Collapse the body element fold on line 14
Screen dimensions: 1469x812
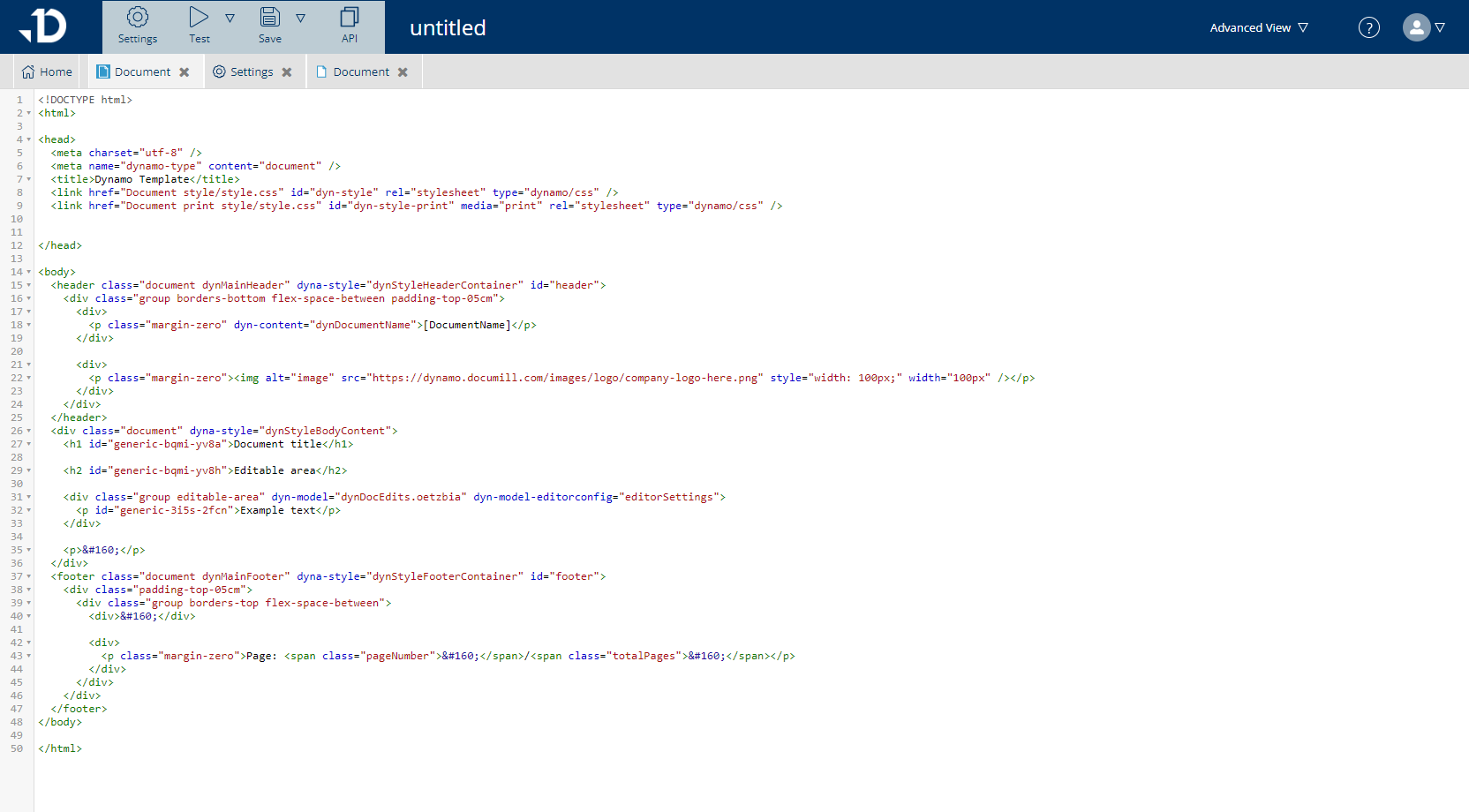(x=28, y=272)
